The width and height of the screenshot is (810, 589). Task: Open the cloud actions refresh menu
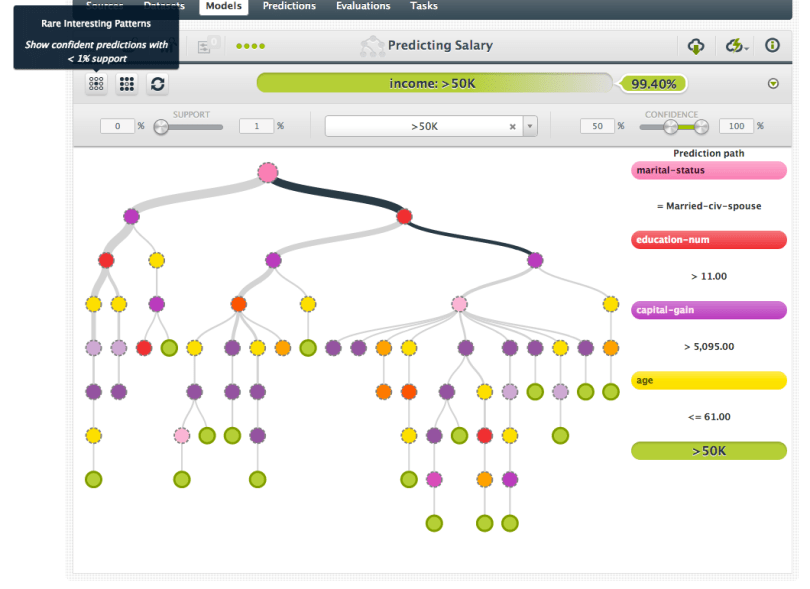point(737,46)
